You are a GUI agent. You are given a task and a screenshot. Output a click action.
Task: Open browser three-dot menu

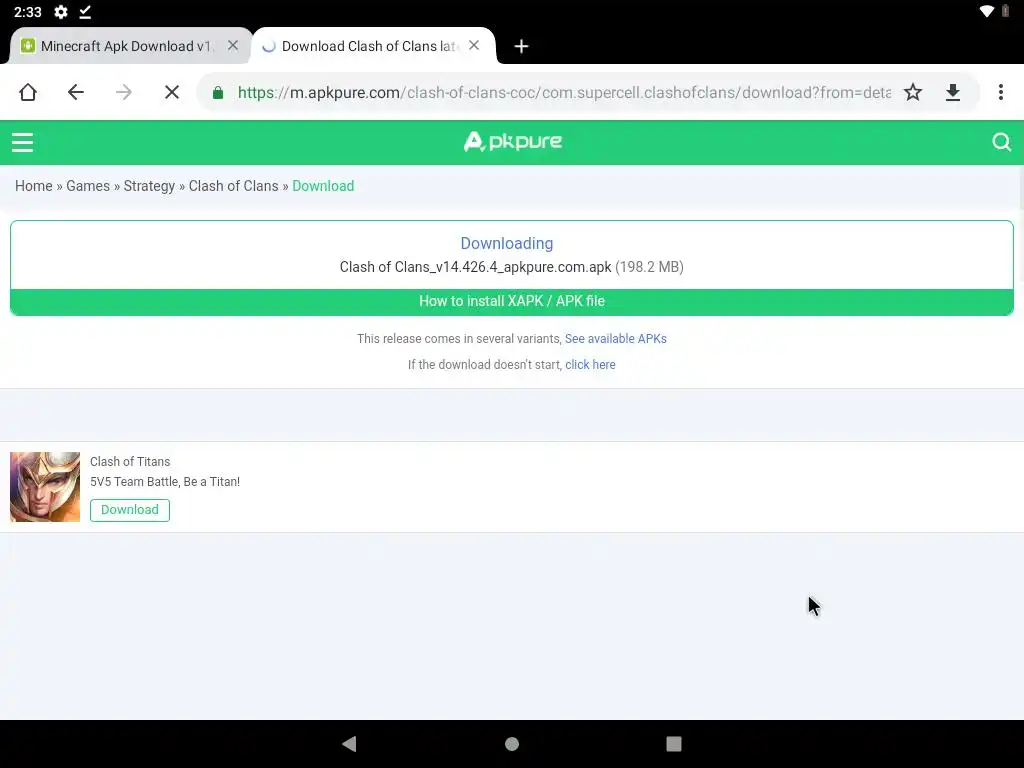pyautogui.click(x=1000, y=92)
